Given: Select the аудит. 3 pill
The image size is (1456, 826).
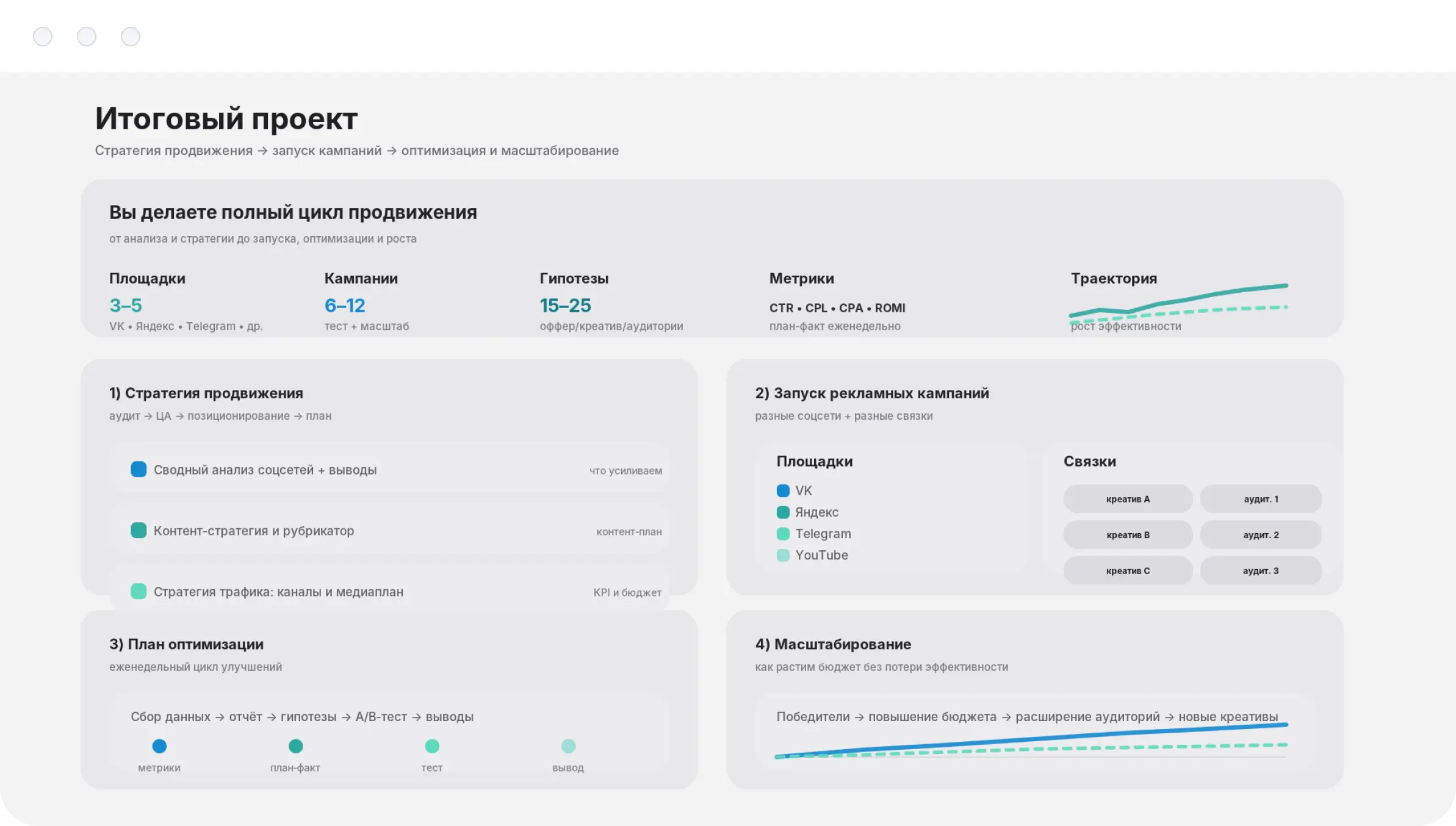Looking at the screenshot, I should coord(1261,571).
